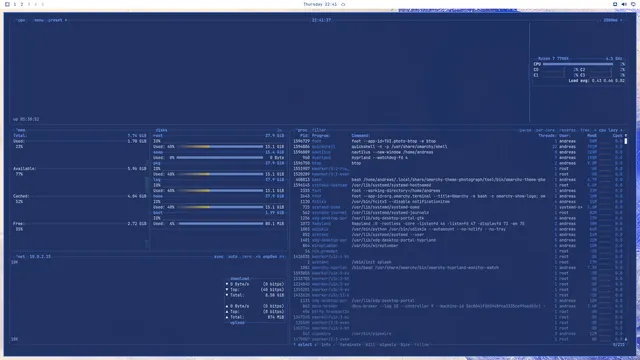
Task: Click the Program column header
Action: 321,136
